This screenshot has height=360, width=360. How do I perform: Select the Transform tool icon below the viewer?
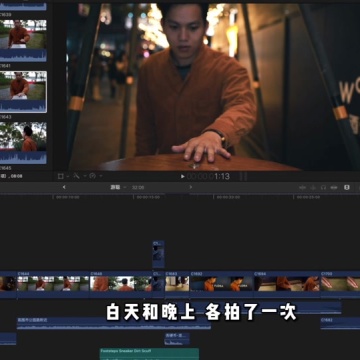pos(60,176)
